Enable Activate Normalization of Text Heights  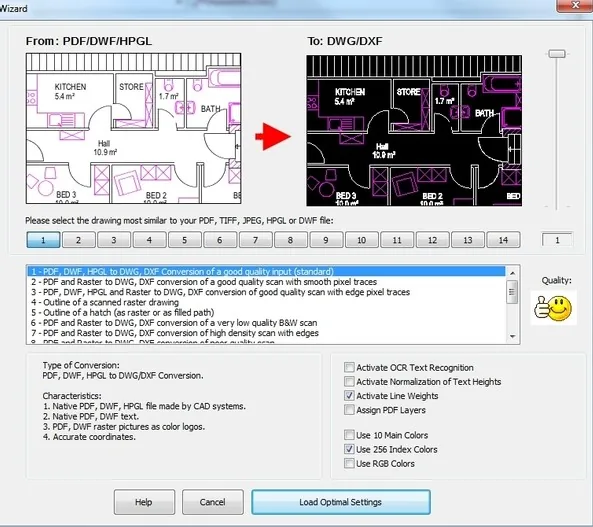(x=349, y=381)
